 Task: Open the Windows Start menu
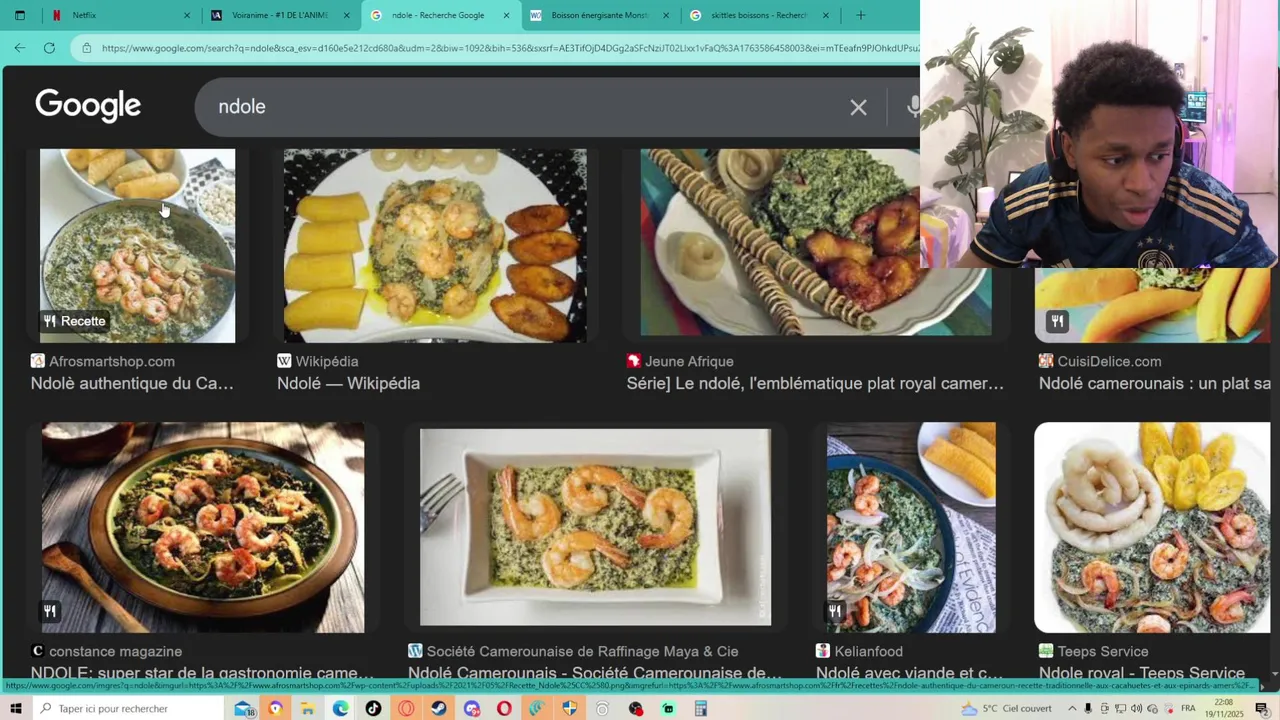[15, 708]
